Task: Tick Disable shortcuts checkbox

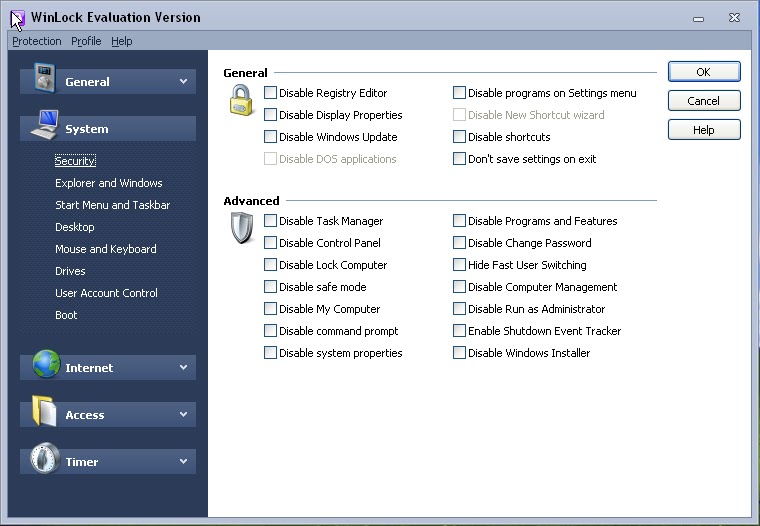Action: coord(459,137)
